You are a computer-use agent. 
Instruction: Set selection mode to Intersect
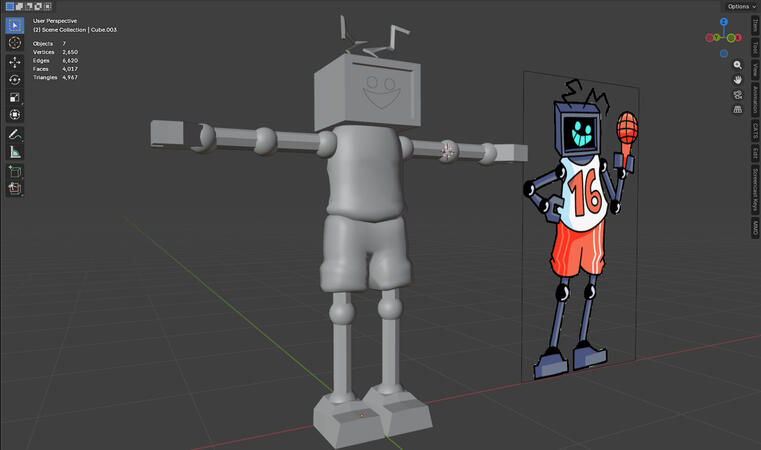[47, 6]
